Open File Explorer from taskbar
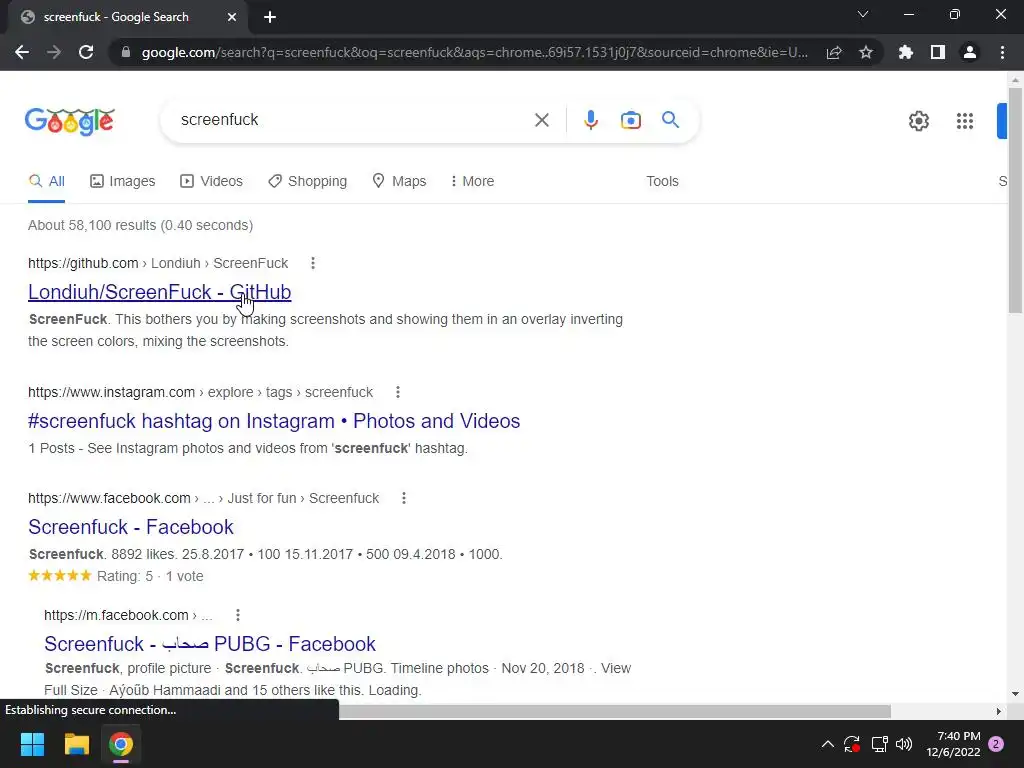The height and width of the screenshot is (768, 1024). [x=76, y=744]
